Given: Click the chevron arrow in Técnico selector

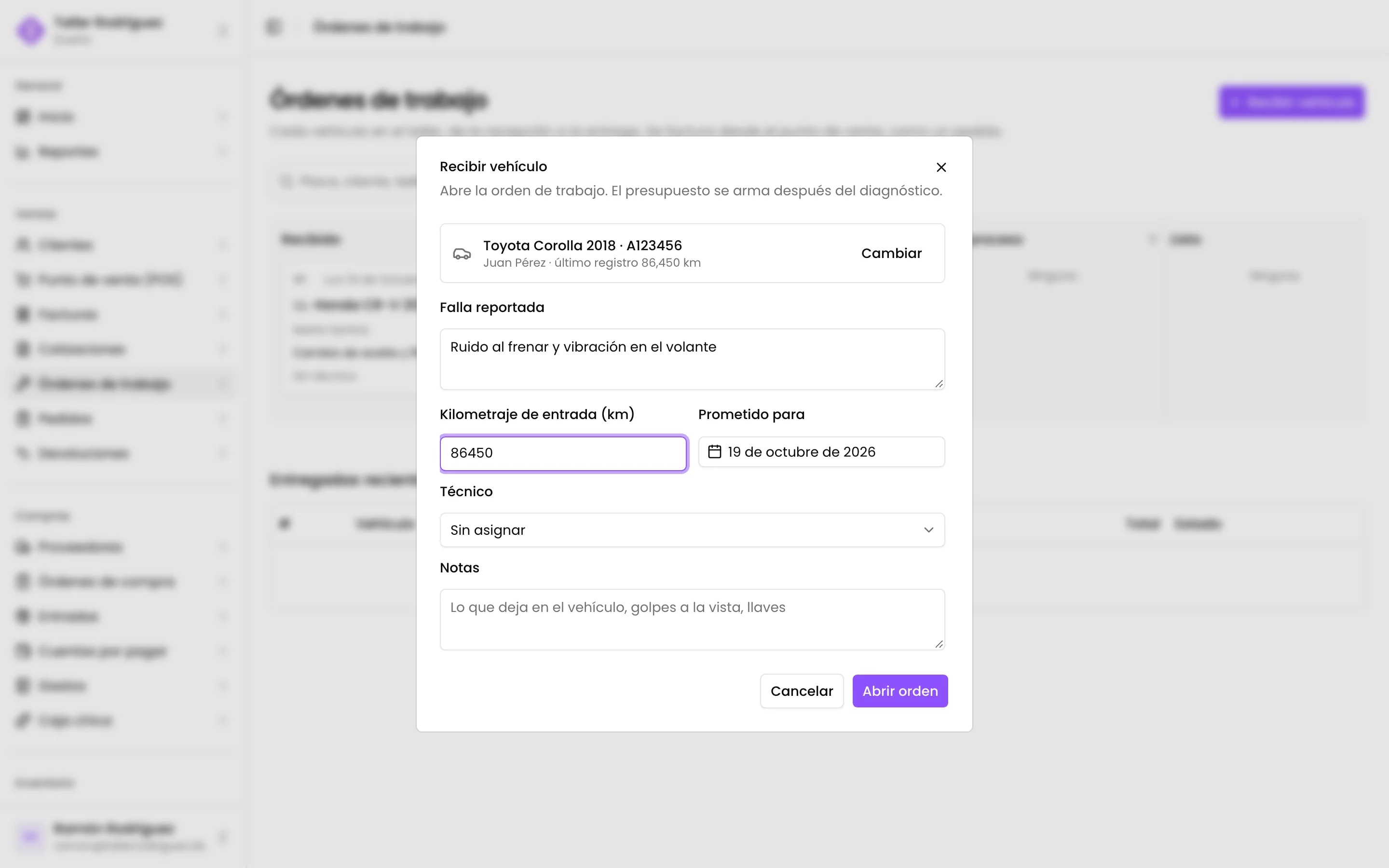Looking at the screenshot, I should (x=929, y=530).
